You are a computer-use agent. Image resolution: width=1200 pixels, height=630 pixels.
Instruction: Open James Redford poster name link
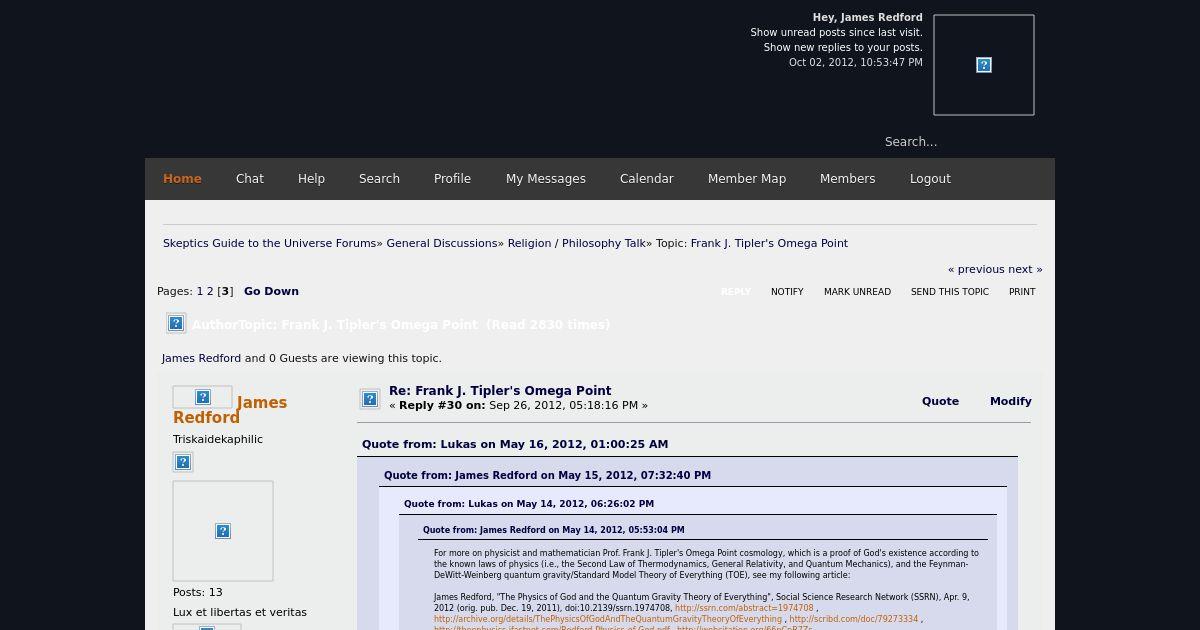pos(230,410)
